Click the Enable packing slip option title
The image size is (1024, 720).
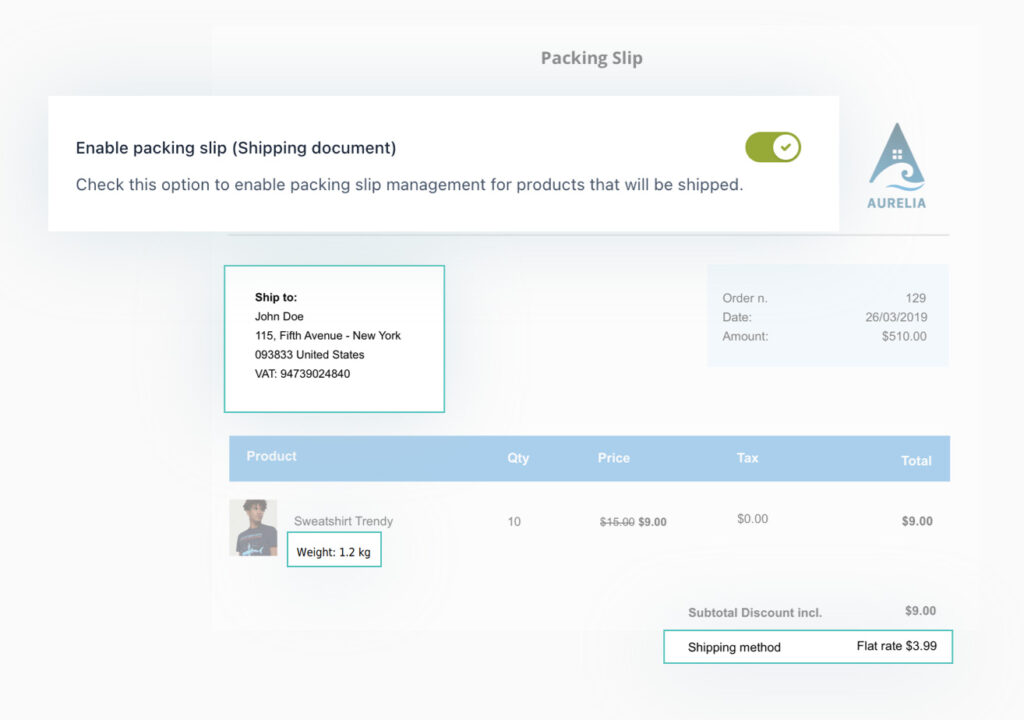click(x=236, y=148)
